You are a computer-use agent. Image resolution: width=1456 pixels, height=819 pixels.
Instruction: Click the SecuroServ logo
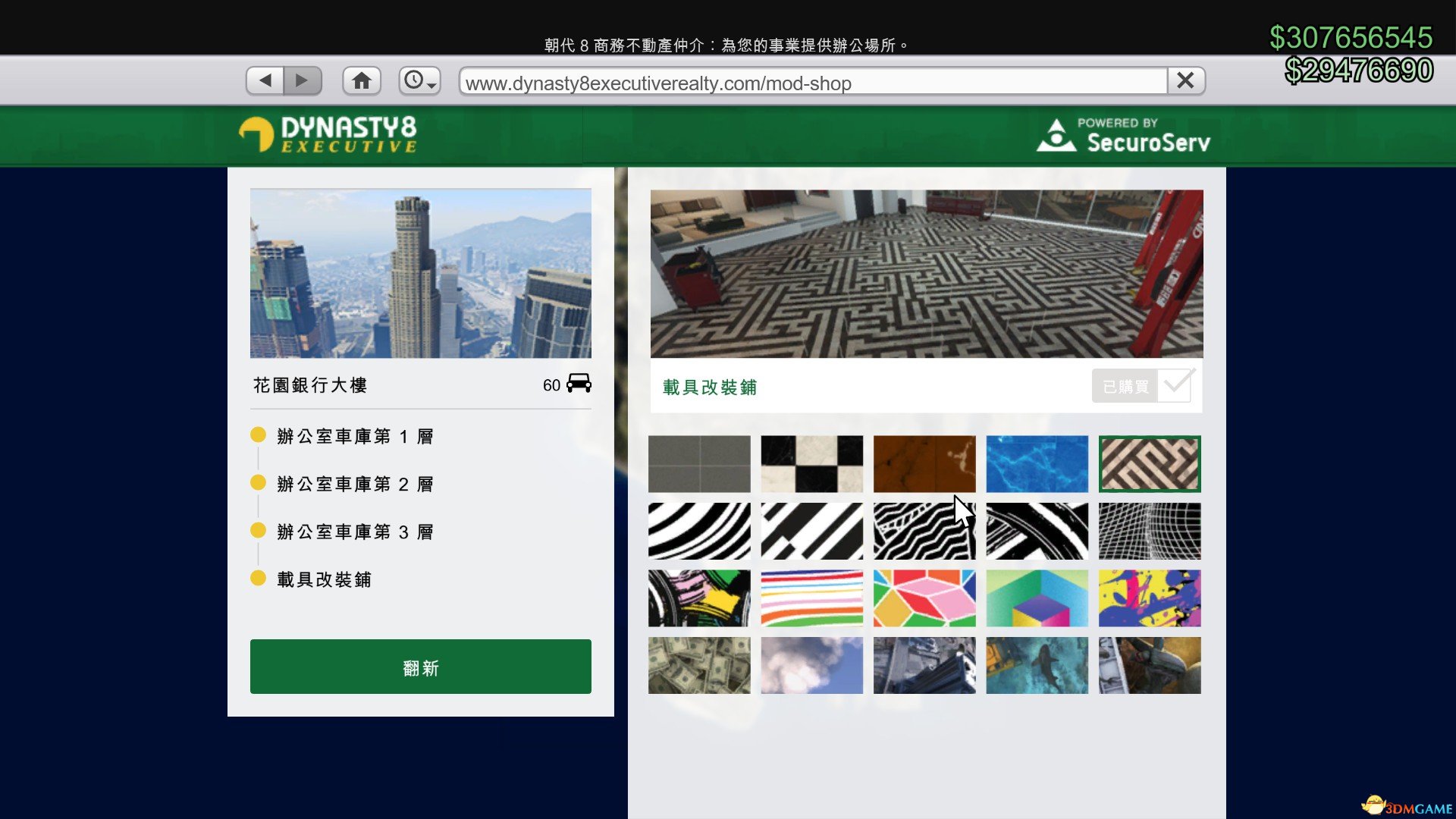pyautogui.click(x=1123, y=136)
